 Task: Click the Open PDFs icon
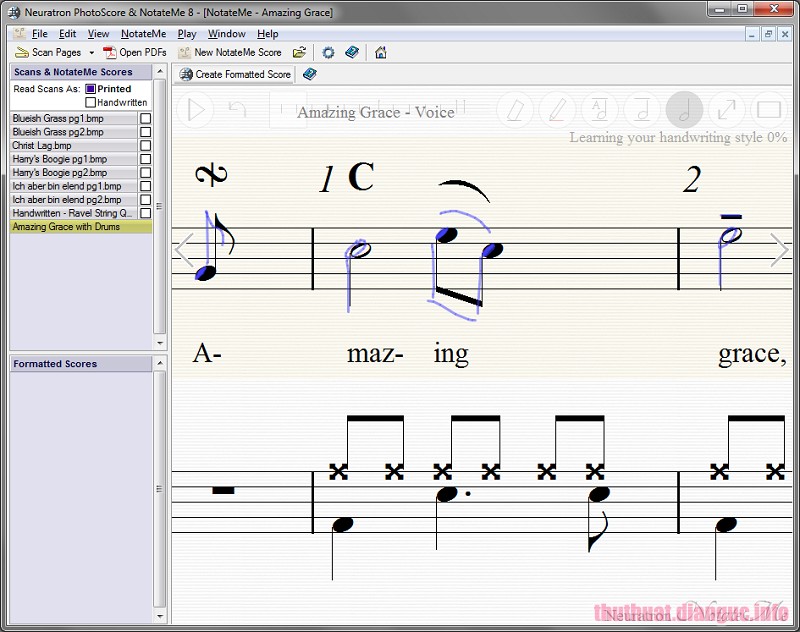click(x=109, y=52)
